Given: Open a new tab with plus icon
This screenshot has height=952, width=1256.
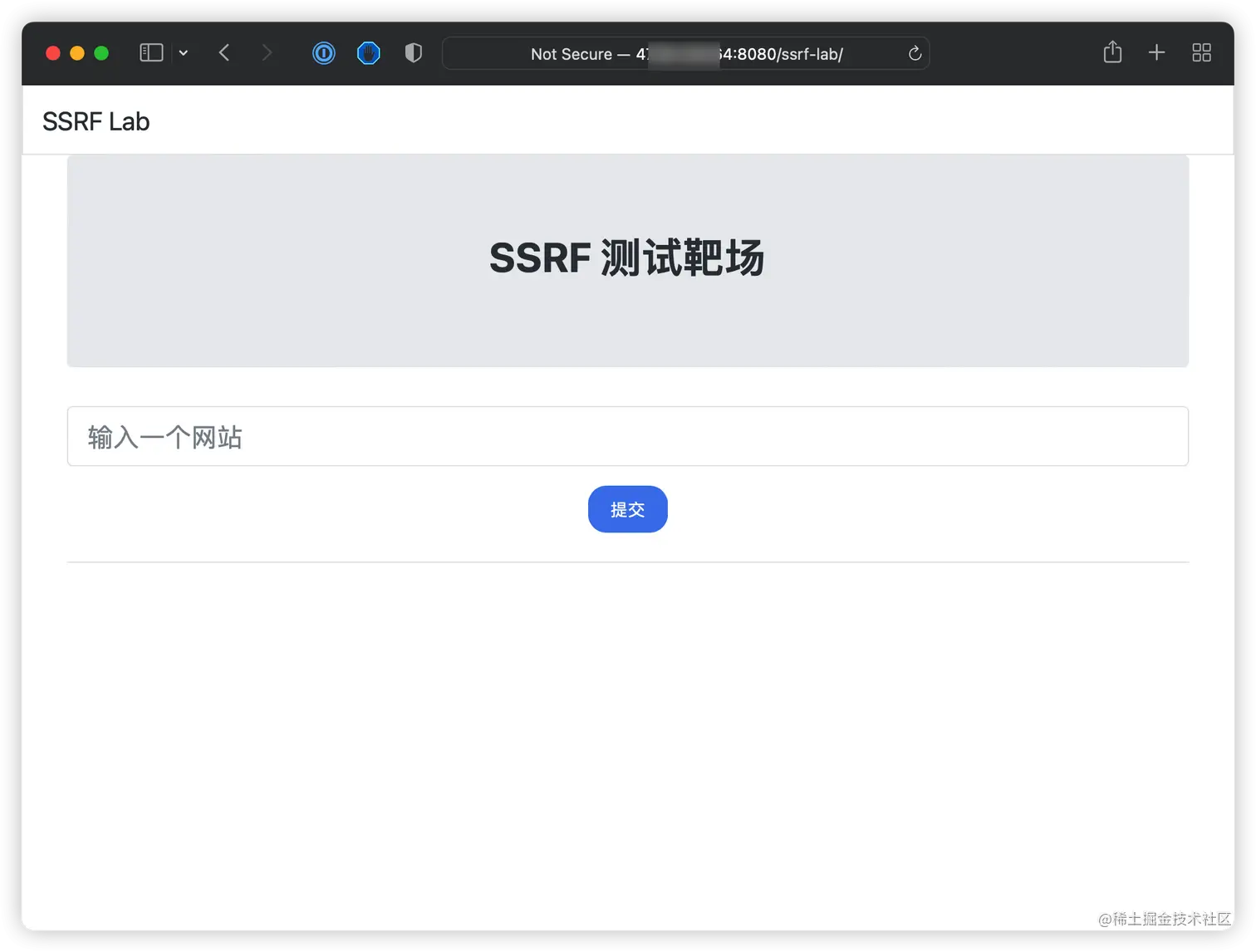Looking at the screenshot, I should pos(1156,53).
